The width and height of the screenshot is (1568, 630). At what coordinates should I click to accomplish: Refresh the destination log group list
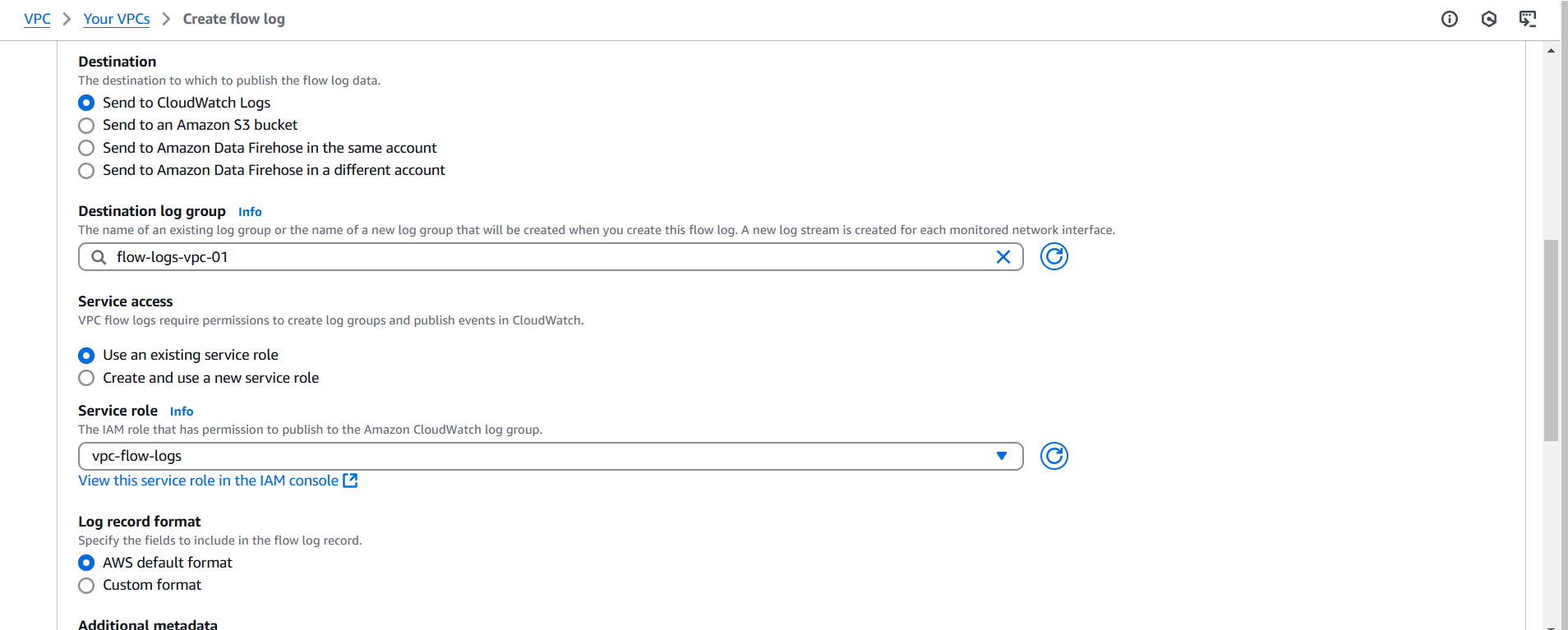pos(1054,257)
